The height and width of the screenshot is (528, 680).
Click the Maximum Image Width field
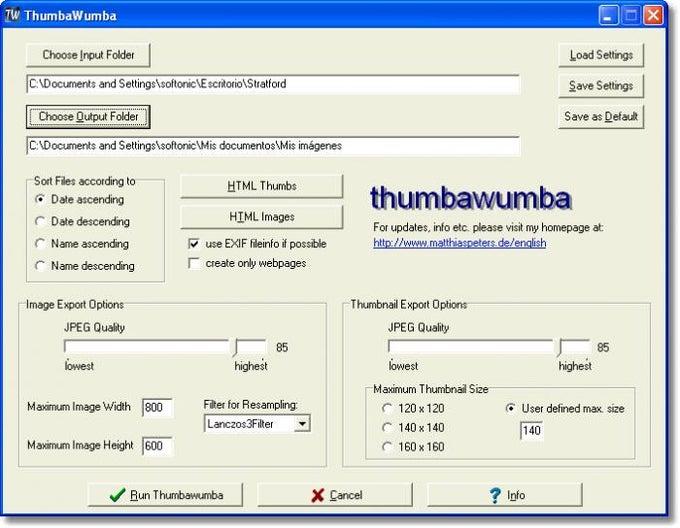click(157, 407)
